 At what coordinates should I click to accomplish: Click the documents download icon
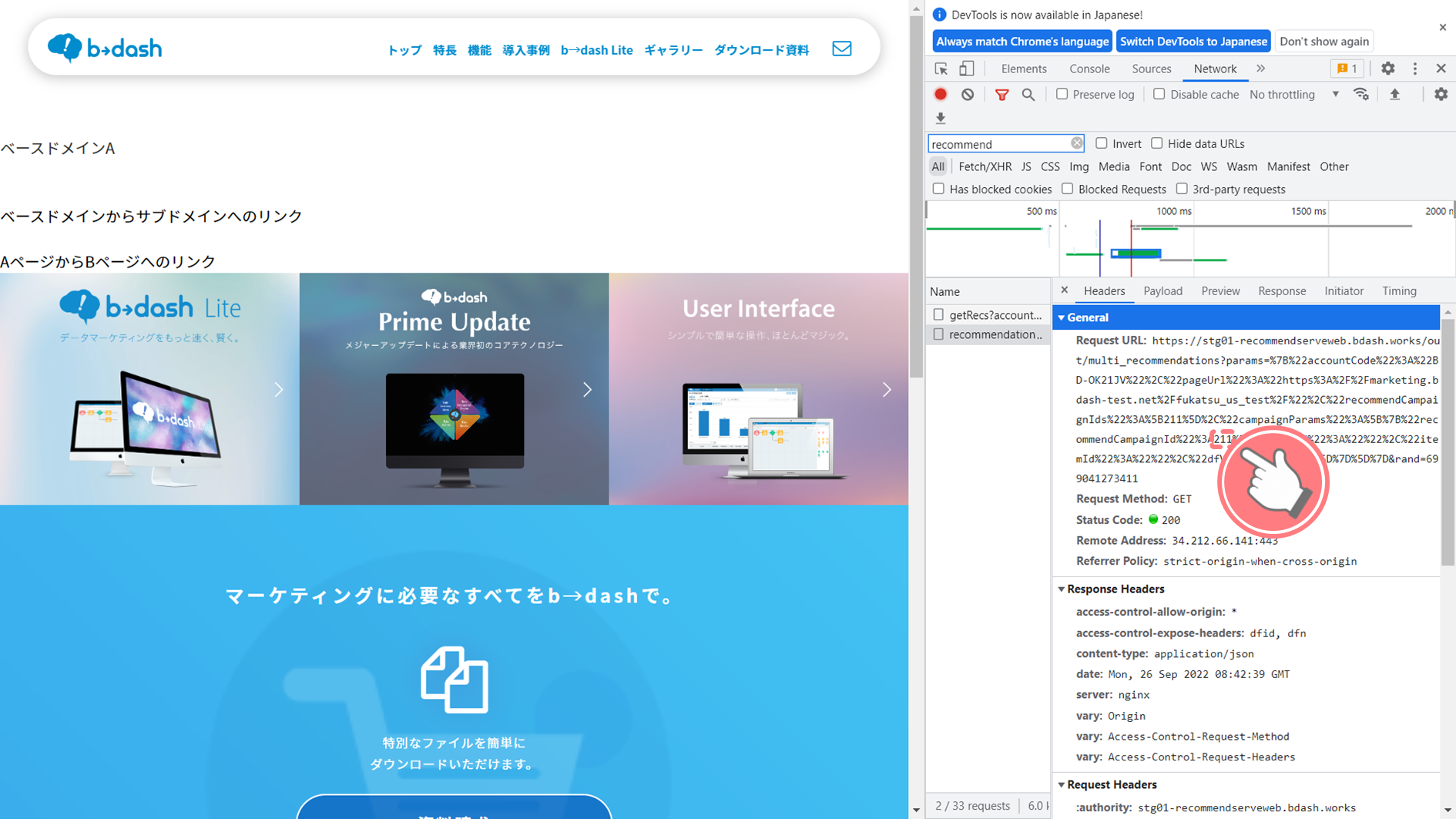tap(454, 679)
